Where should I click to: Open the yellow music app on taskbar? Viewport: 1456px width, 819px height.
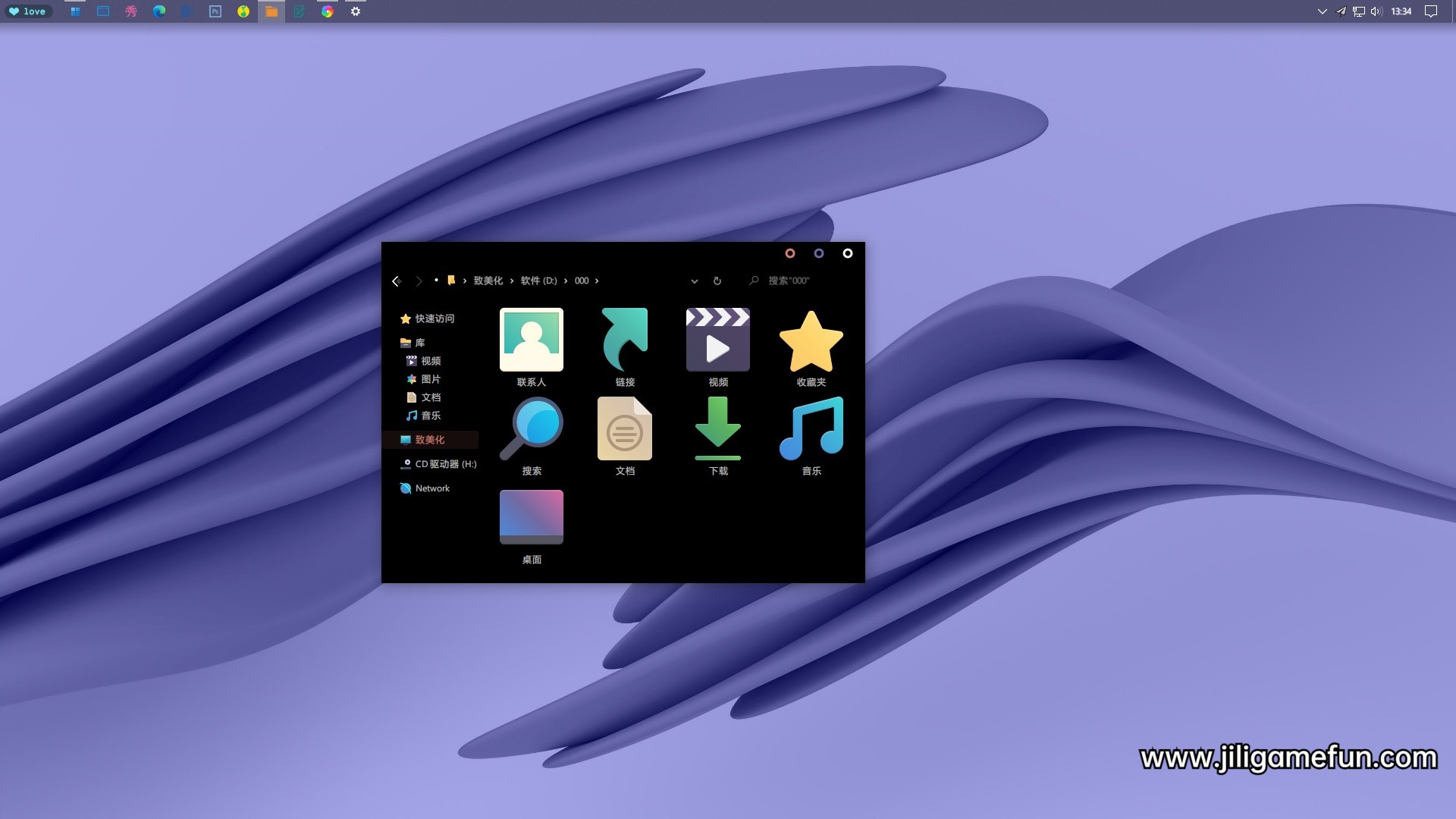243,11
